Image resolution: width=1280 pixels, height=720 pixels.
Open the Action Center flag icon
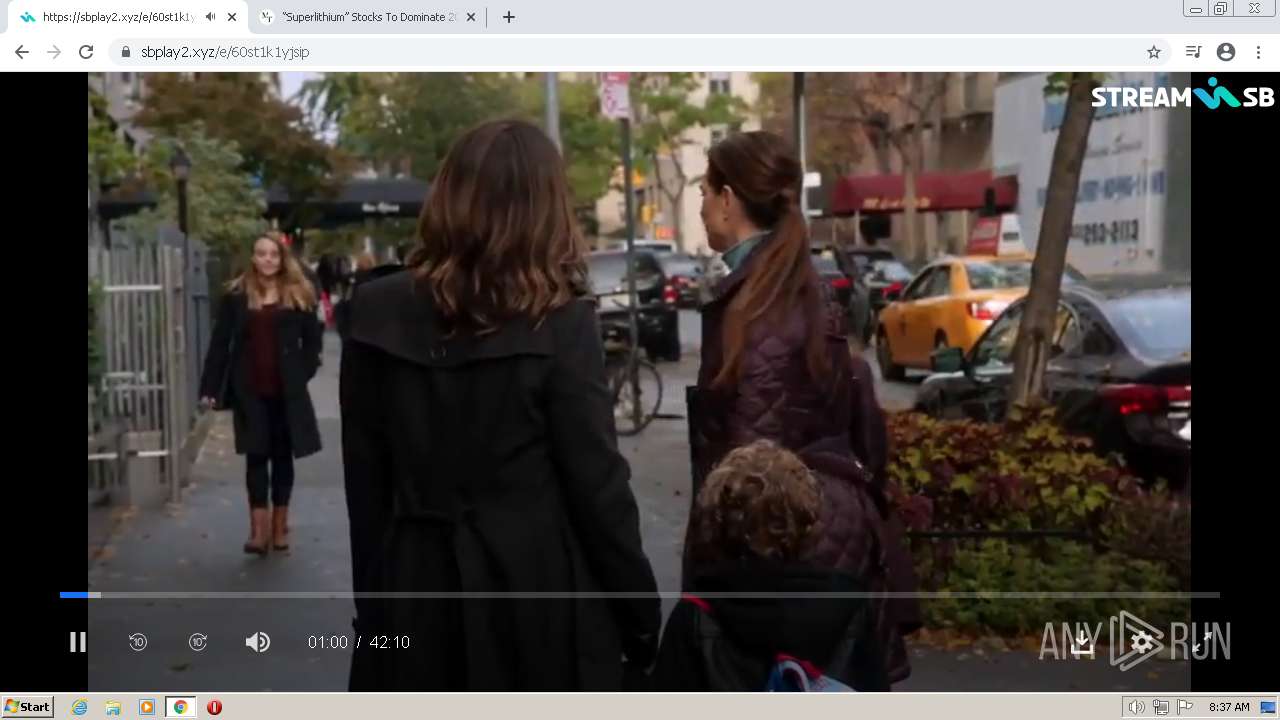[1185, 707]
